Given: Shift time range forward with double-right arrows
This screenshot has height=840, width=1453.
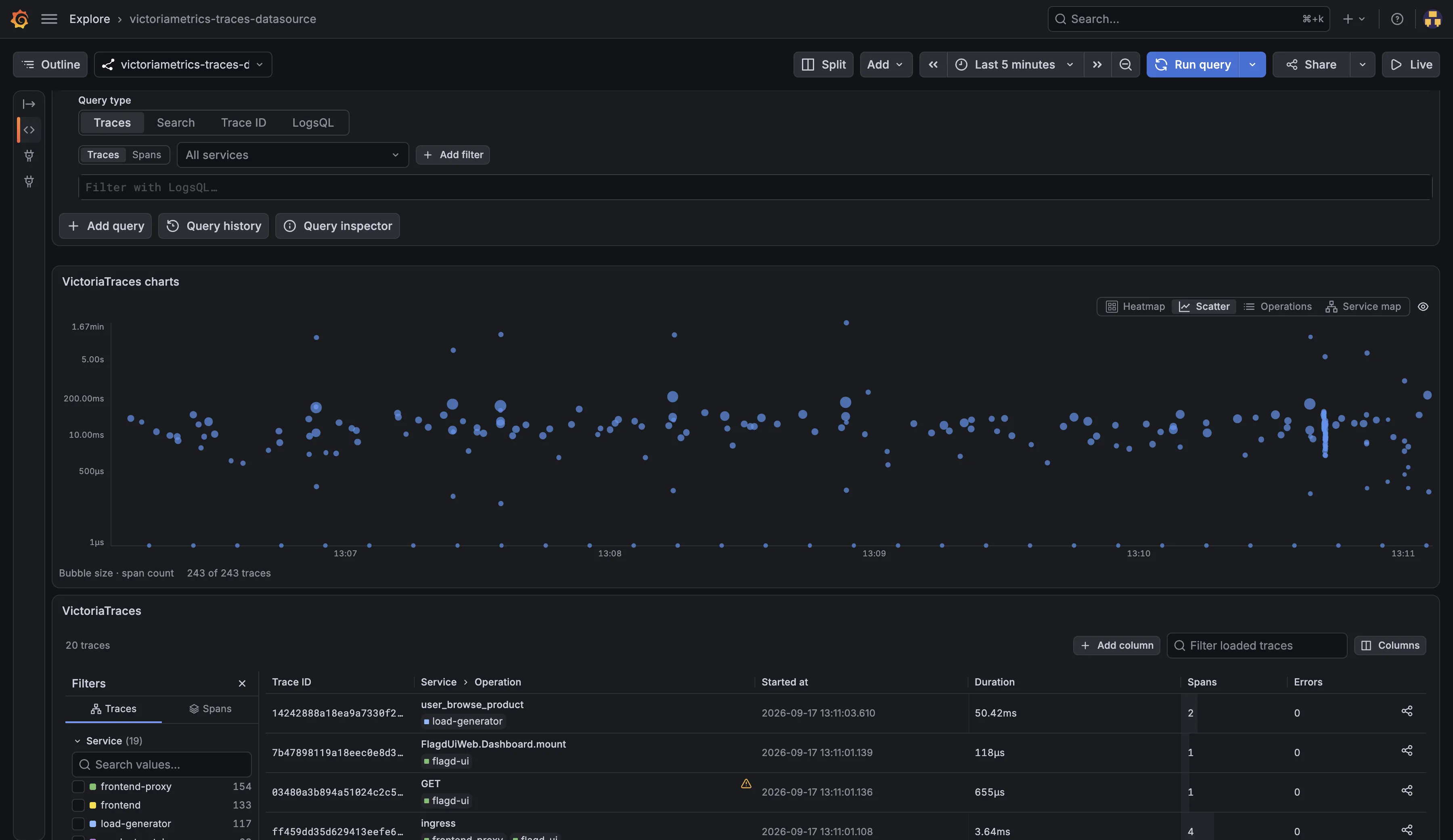Looking at the screenshot, I should coord(1097,65).
